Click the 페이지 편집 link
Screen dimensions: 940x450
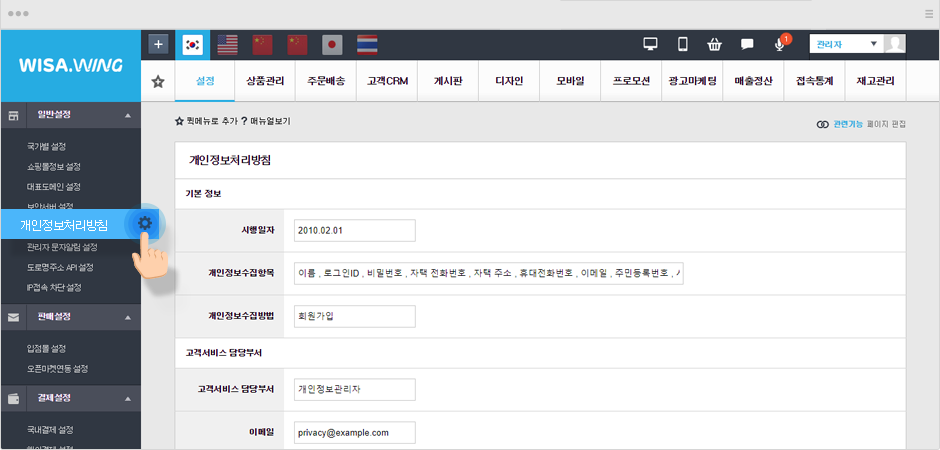886,124
